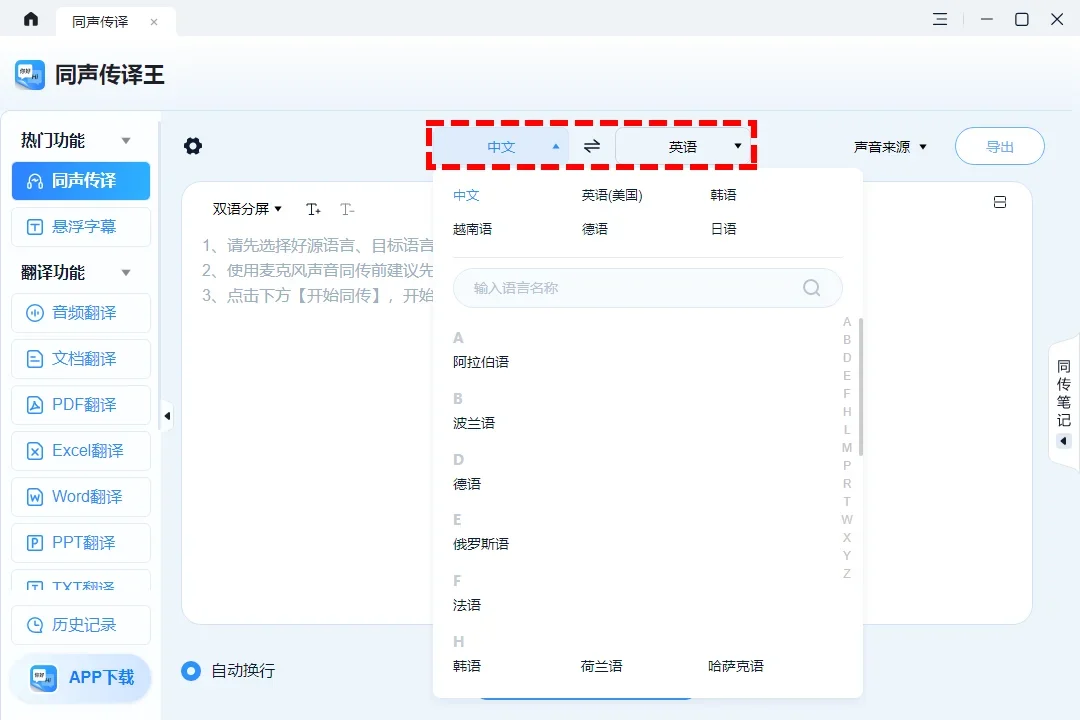Select 韩语 in quick language row
The width and height of the screenshot is (1080, 720).
point(723,195)
